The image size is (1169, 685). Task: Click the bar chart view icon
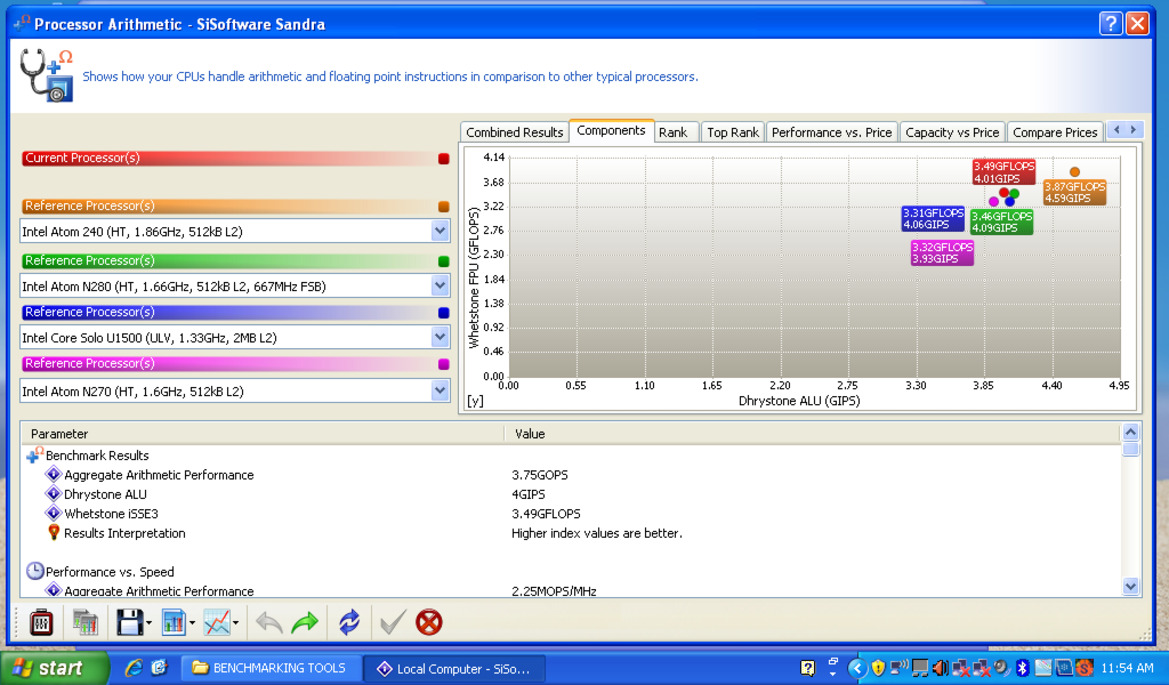click(x=173, y=622)
